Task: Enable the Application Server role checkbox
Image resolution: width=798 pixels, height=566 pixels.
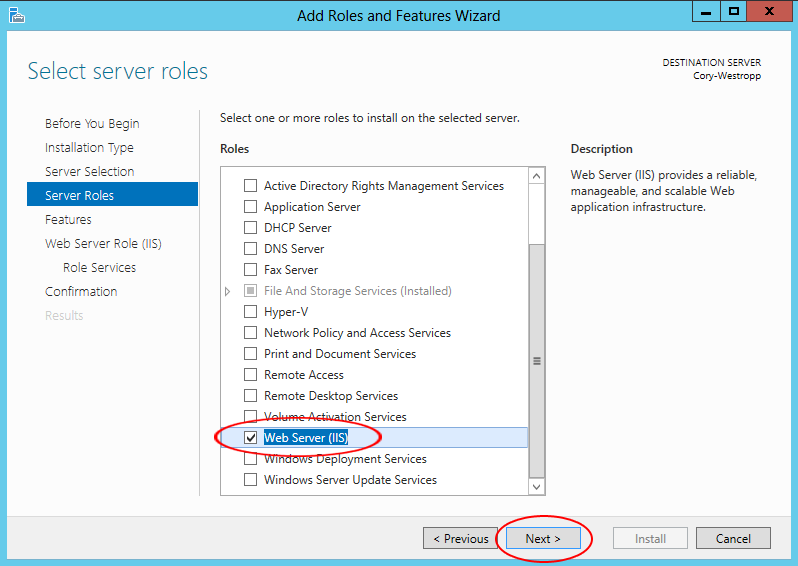Action: (250, 207)
